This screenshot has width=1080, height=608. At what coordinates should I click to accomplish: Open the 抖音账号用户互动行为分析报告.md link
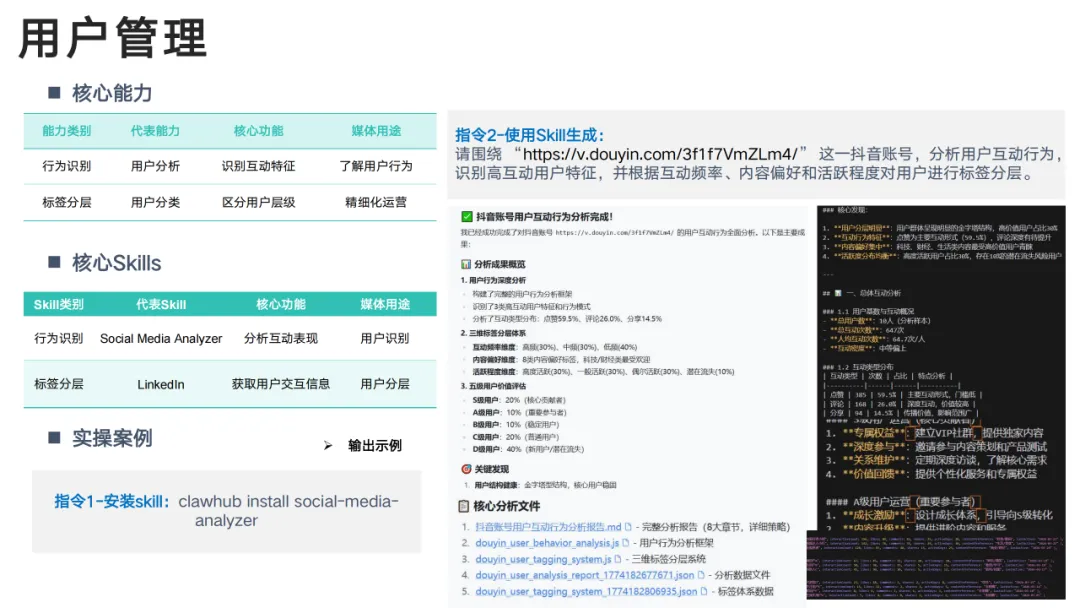[548, 527]
